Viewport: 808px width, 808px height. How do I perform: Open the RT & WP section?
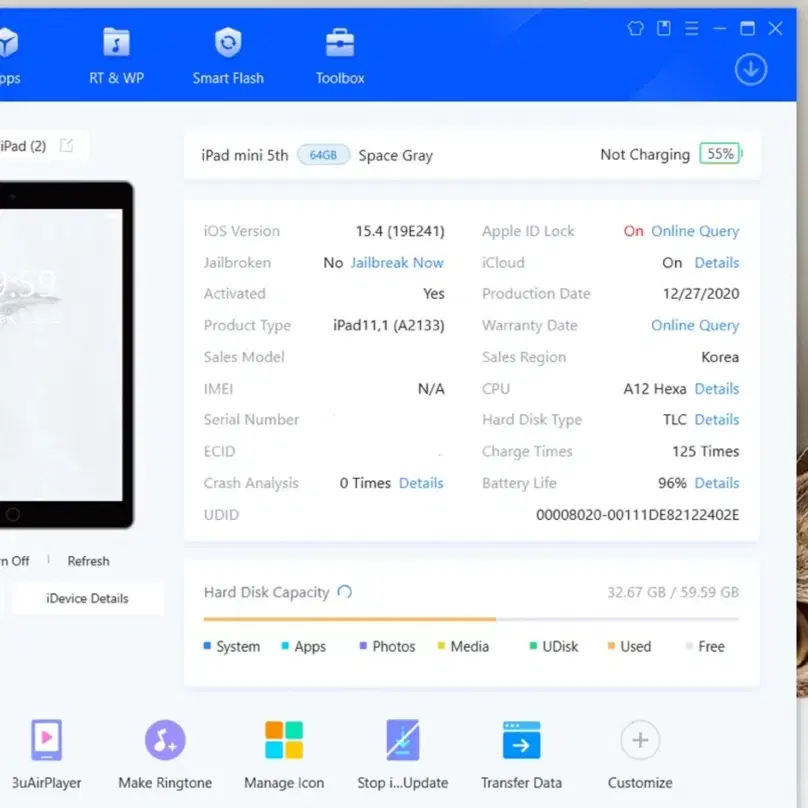[x=116, y=57]
